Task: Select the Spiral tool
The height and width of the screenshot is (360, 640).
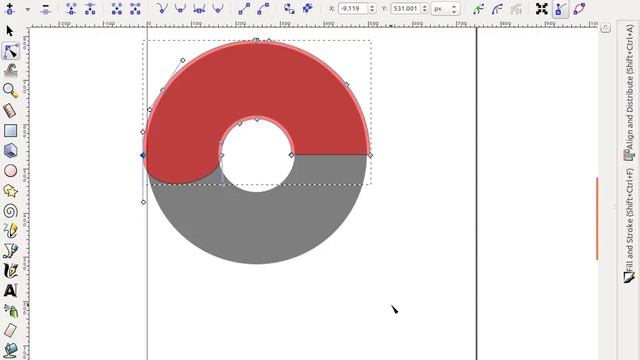Action: (x=10, y=211)
